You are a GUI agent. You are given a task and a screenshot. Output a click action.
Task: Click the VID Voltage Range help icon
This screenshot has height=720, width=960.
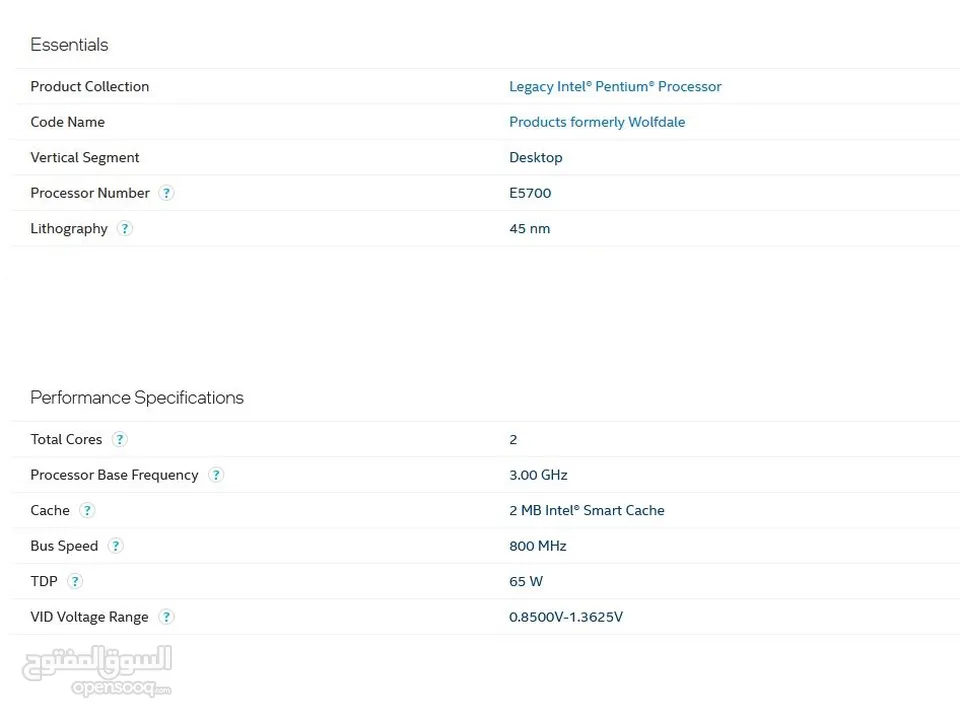point(166,617)
